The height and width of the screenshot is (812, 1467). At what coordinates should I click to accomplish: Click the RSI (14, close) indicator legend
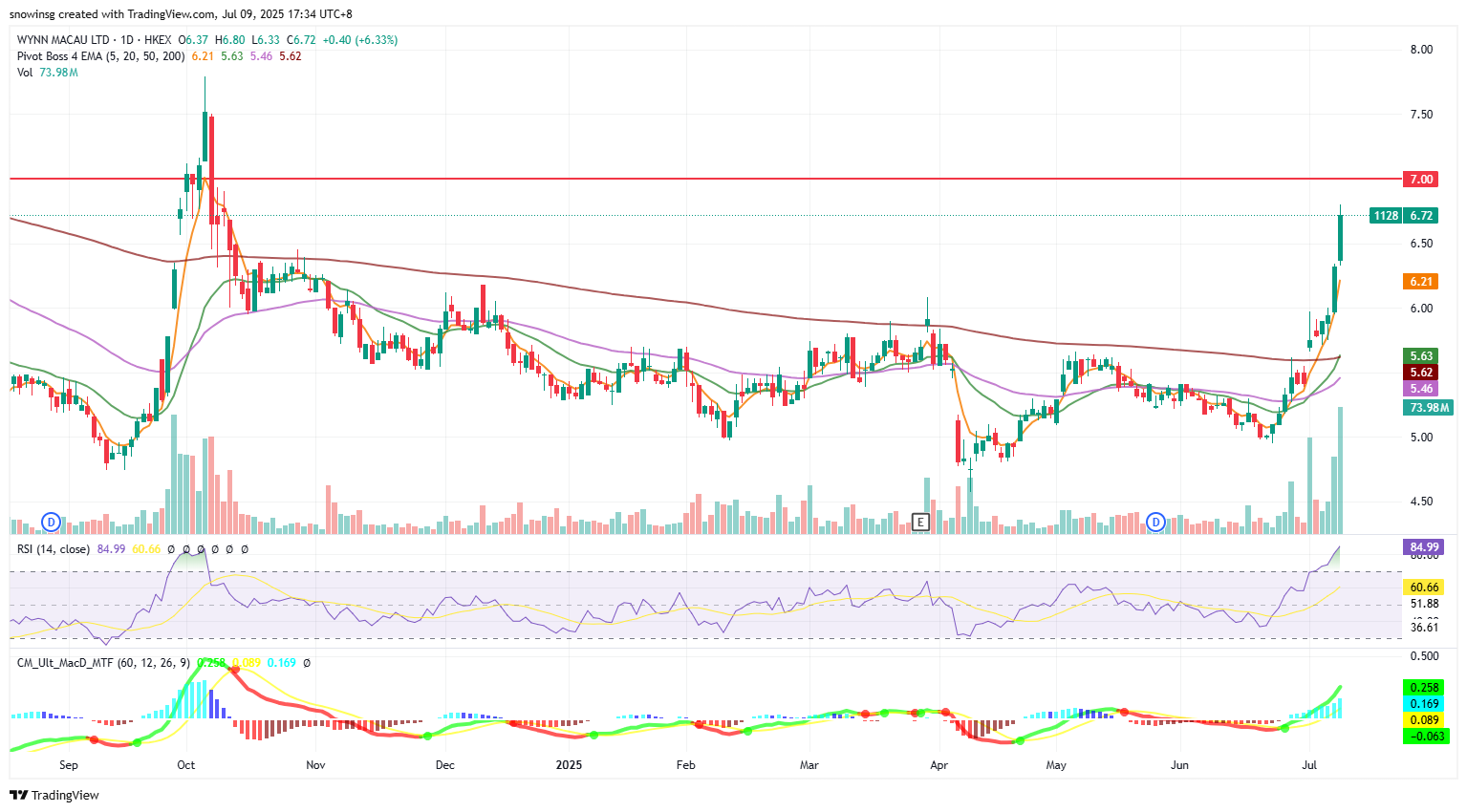[x=54, y=549]
